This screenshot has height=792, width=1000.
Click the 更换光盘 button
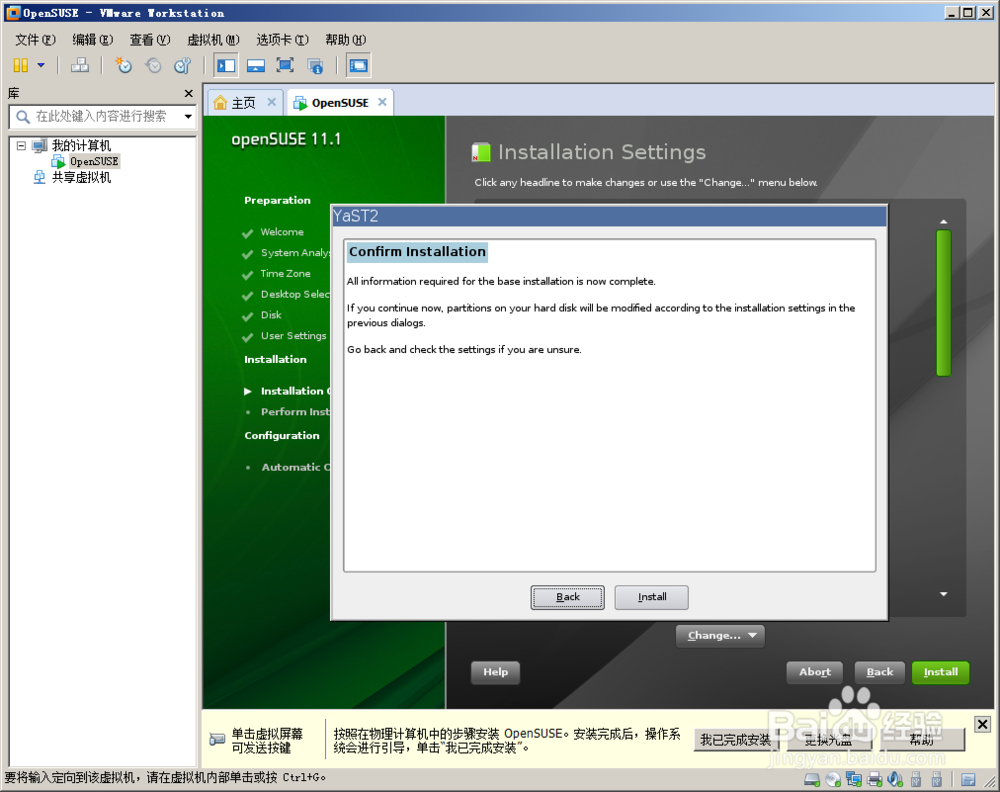(827, 740)
